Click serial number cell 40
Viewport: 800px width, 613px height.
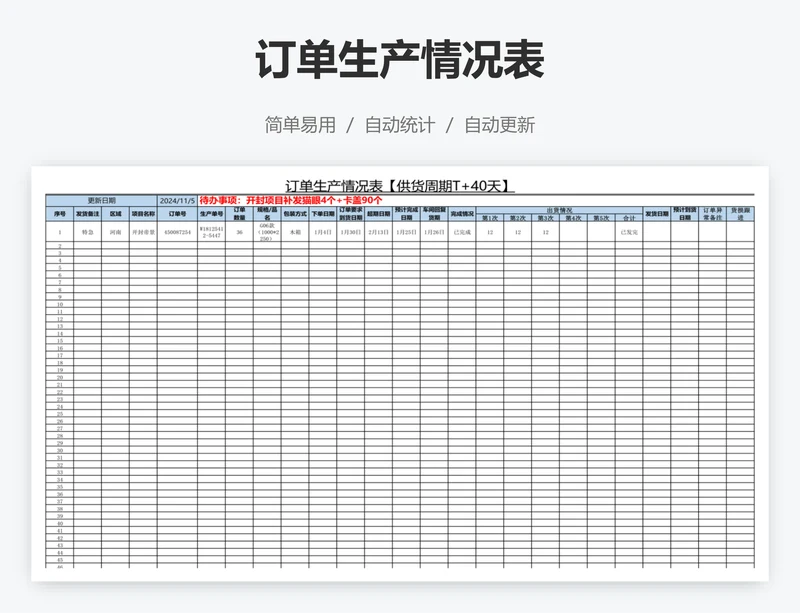(60, 524)
